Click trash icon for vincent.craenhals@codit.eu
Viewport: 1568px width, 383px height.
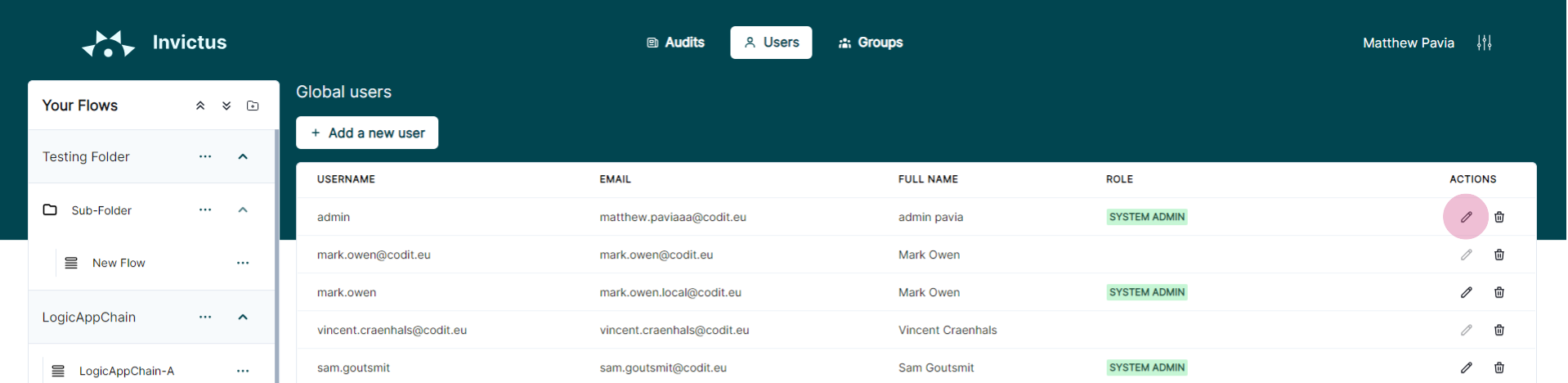point(1499,330)
